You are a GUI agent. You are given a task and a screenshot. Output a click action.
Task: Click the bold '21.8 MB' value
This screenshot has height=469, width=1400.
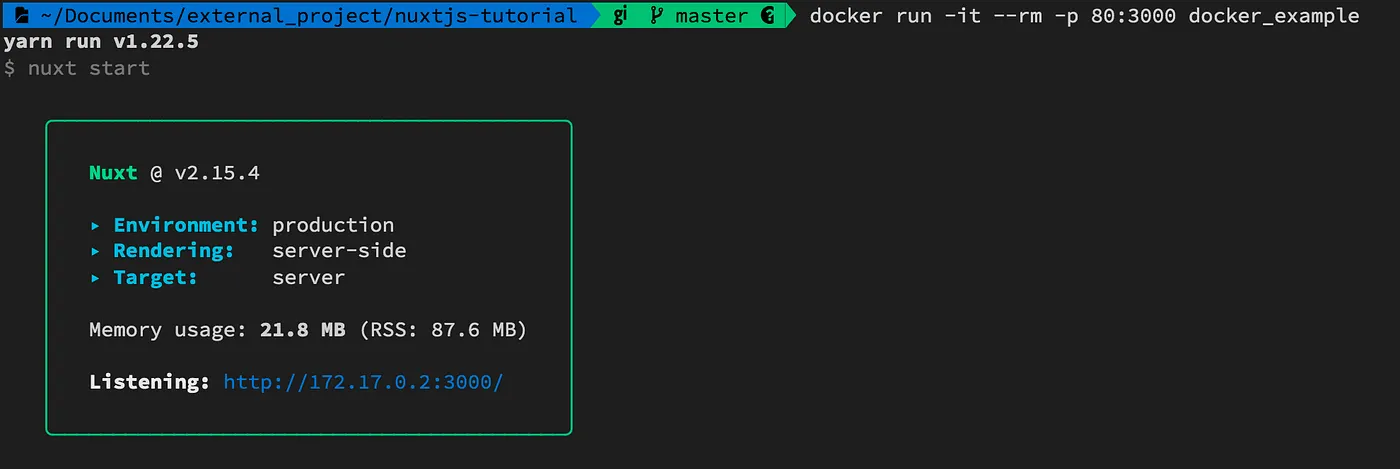click(x=303, y=329)
